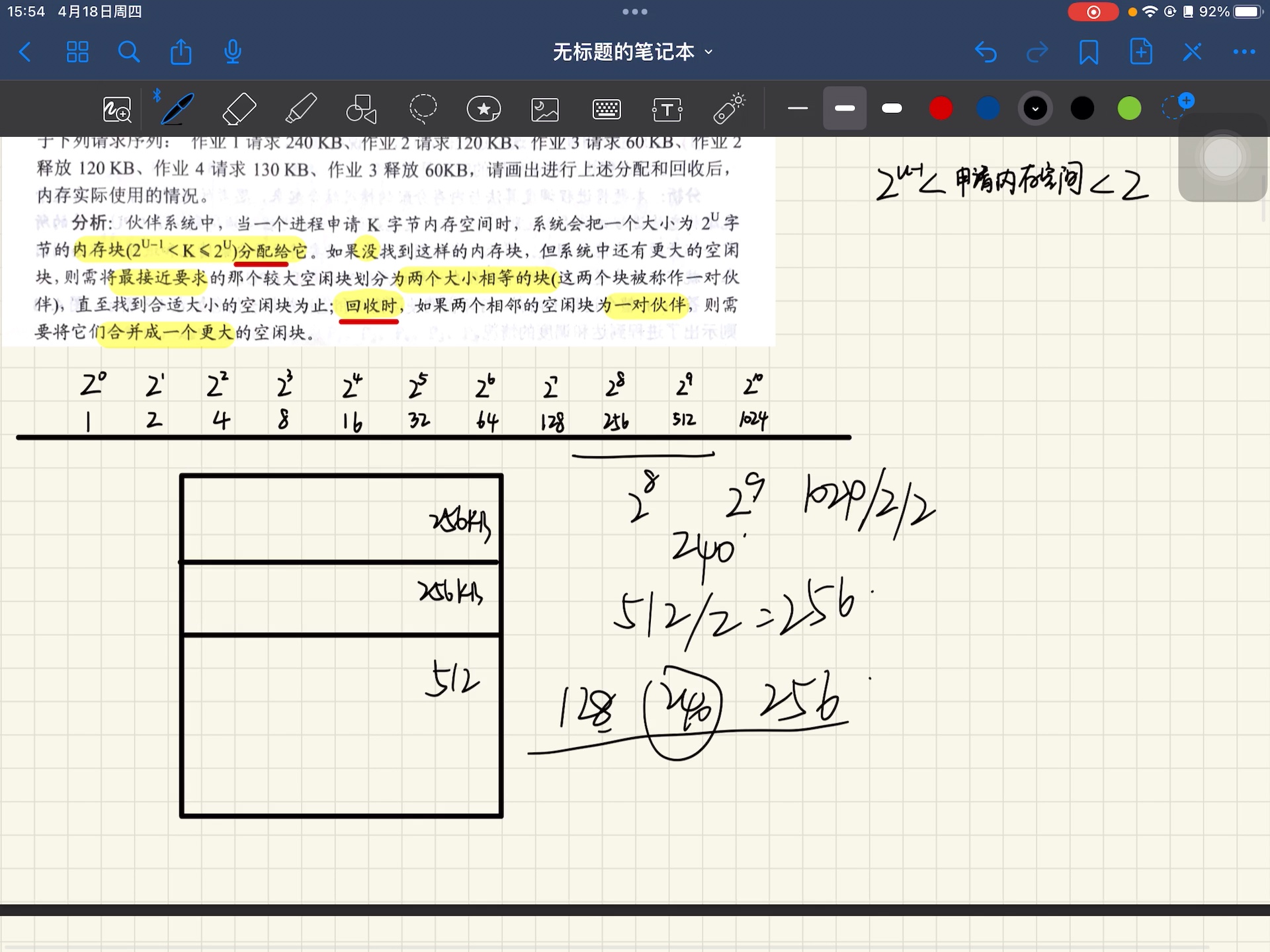Choose the thickest stroke width

click(892, 108)
